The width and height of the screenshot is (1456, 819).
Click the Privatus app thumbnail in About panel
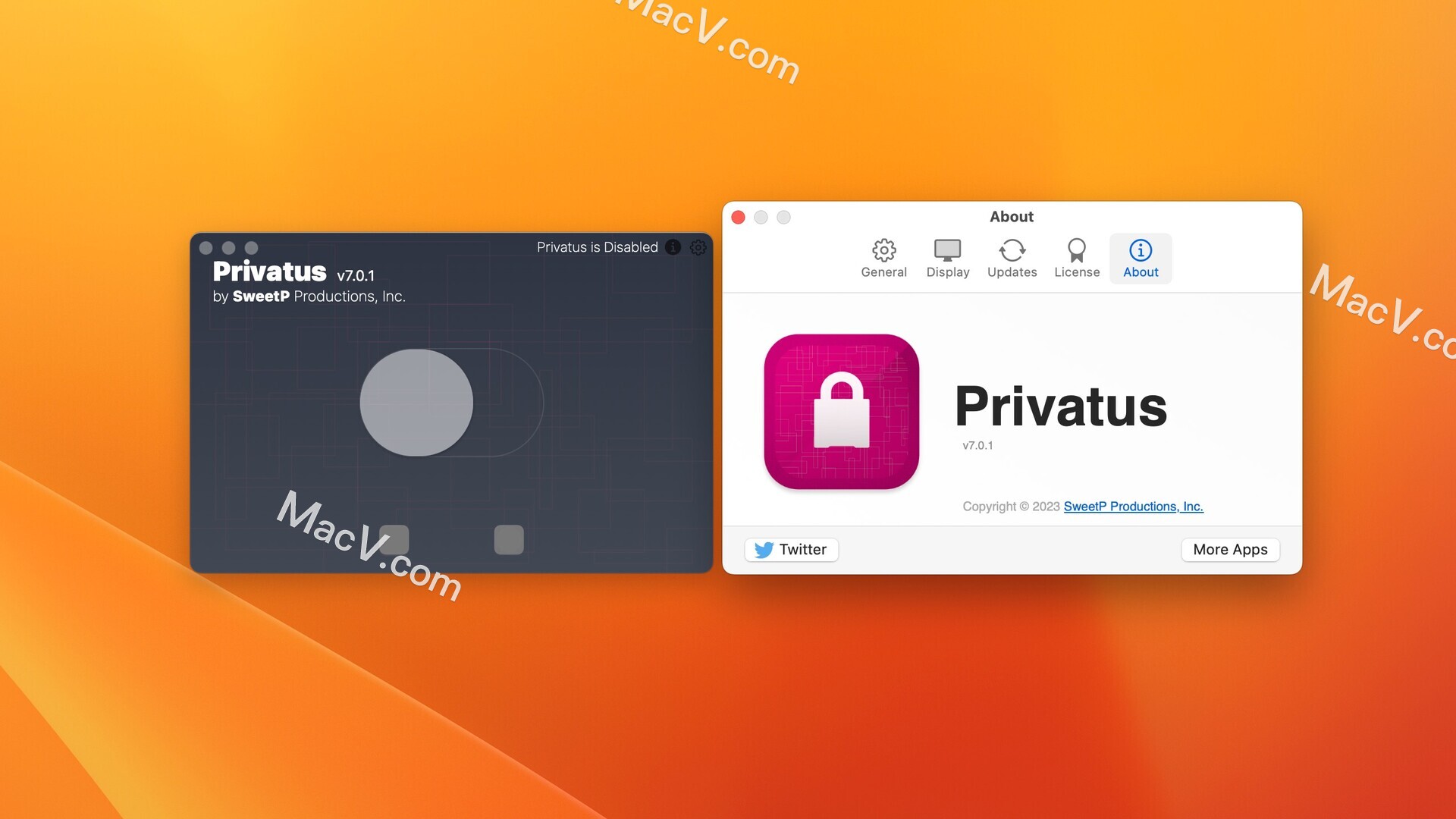(843, 412)
